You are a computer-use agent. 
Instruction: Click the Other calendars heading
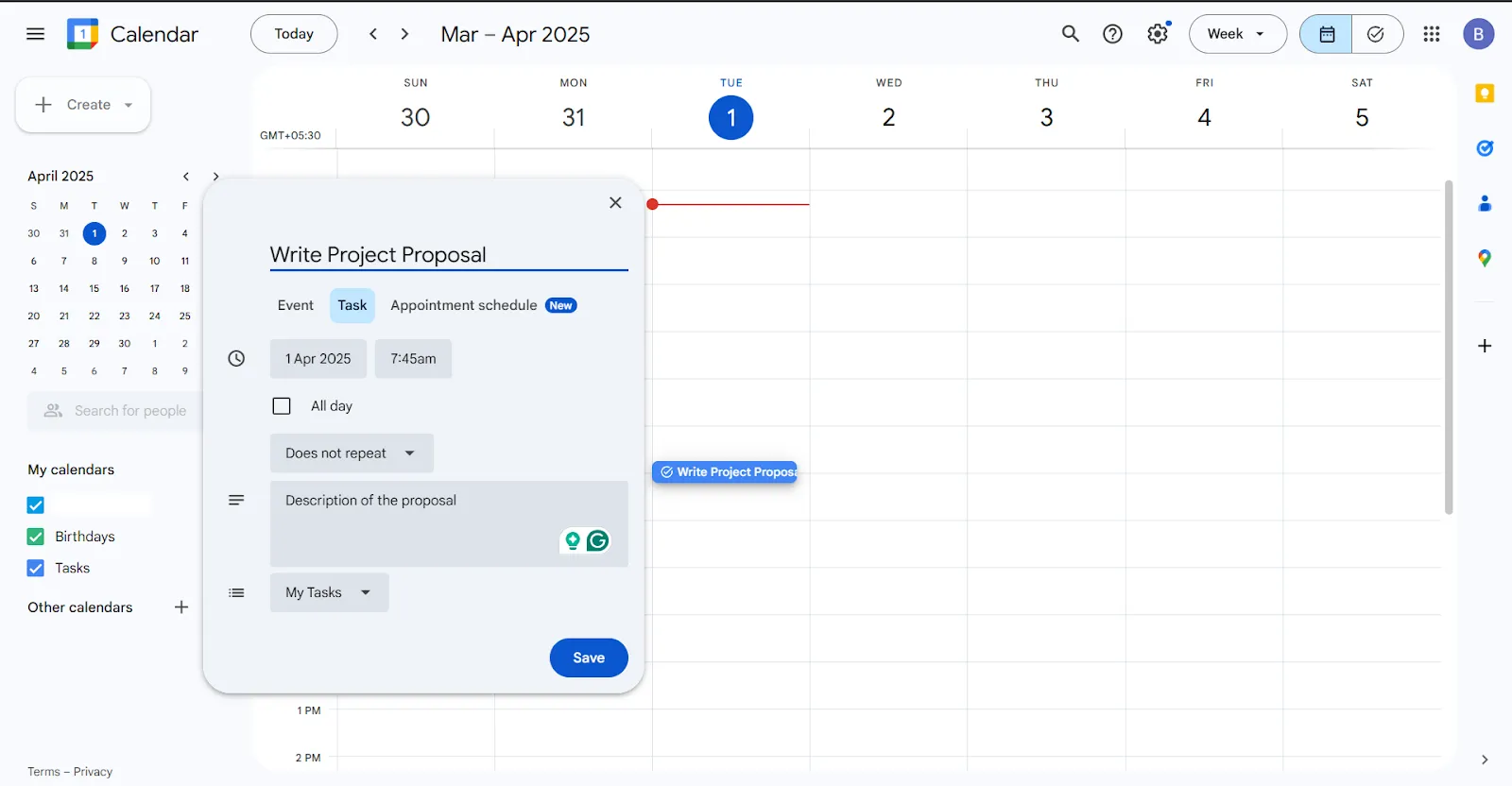[x=80, y=607]
